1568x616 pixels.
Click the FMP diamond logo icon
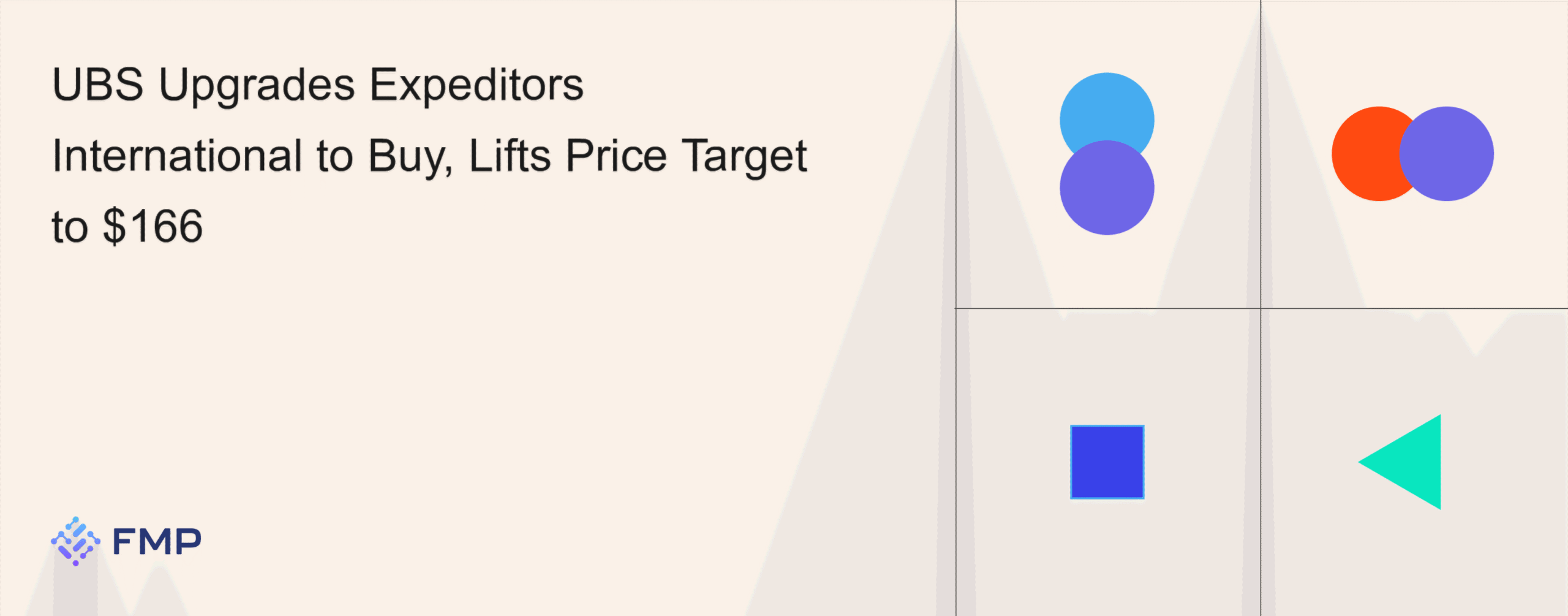click(75, 541)
